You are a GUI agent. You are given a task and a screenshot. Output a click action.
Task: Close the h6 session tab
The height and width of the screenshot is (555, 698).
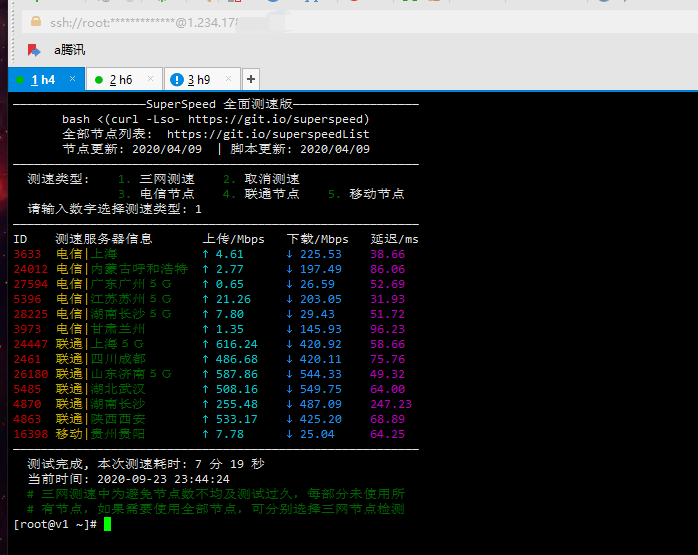pyautogui.click(x=150, y=79)
